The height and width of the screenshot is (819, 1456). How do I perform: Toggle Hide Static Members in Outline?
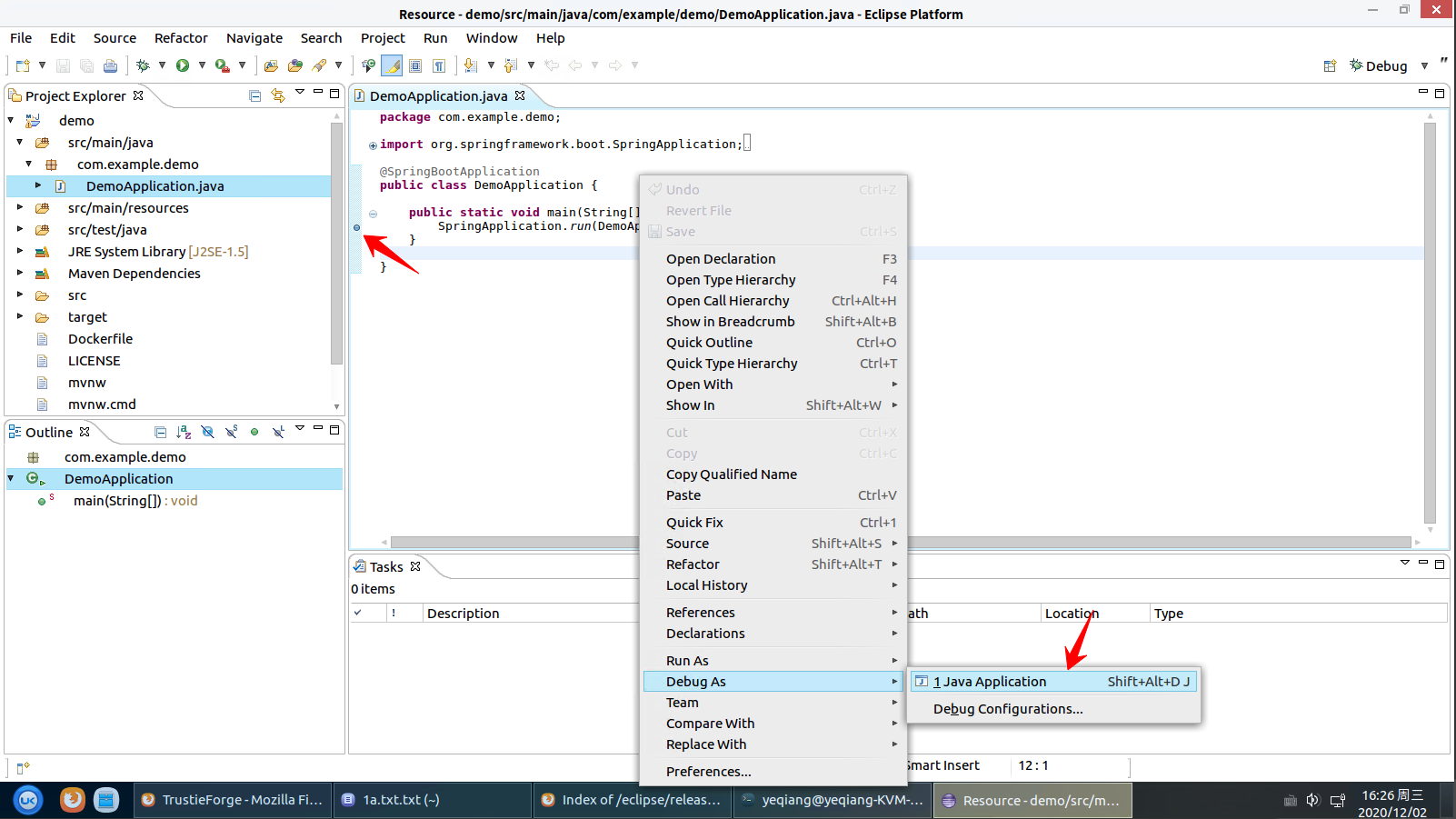231,432
